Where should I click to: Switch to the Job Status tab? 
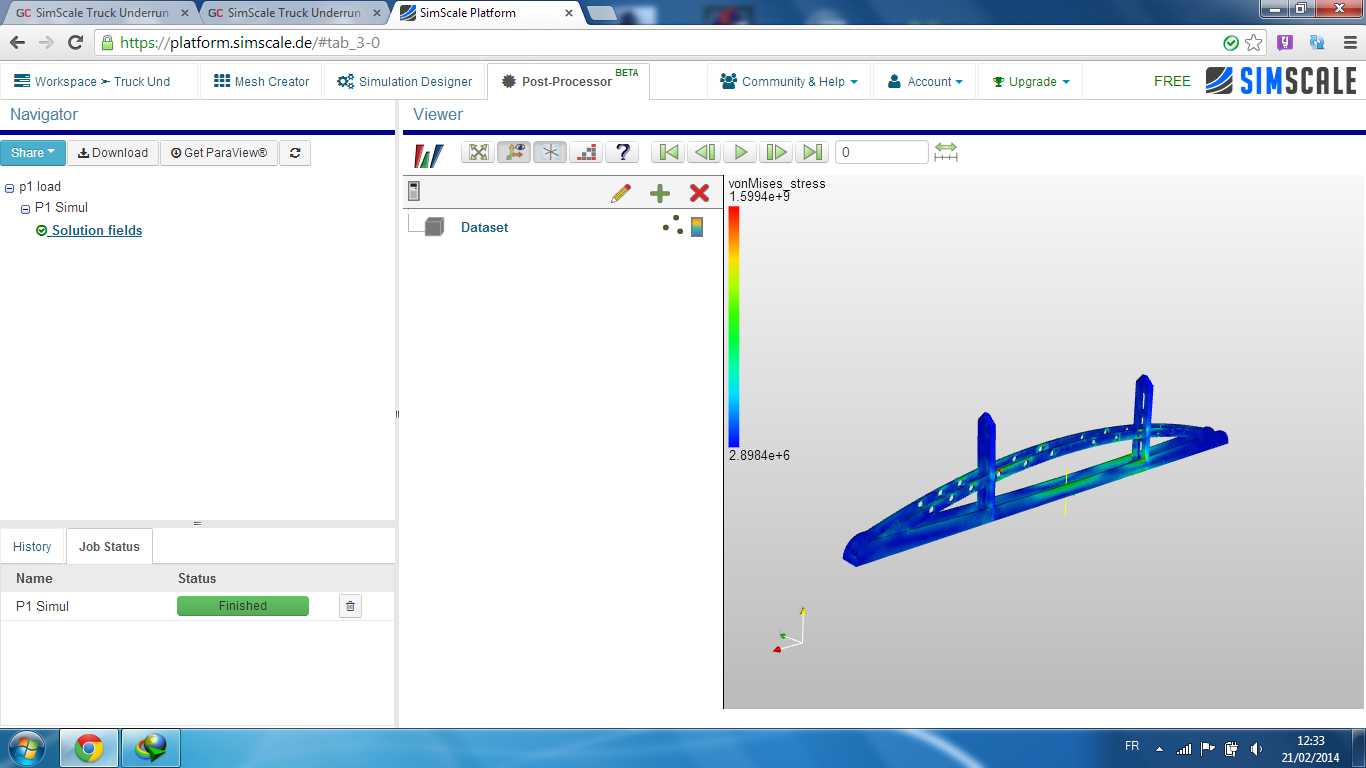tap(109, 547)
